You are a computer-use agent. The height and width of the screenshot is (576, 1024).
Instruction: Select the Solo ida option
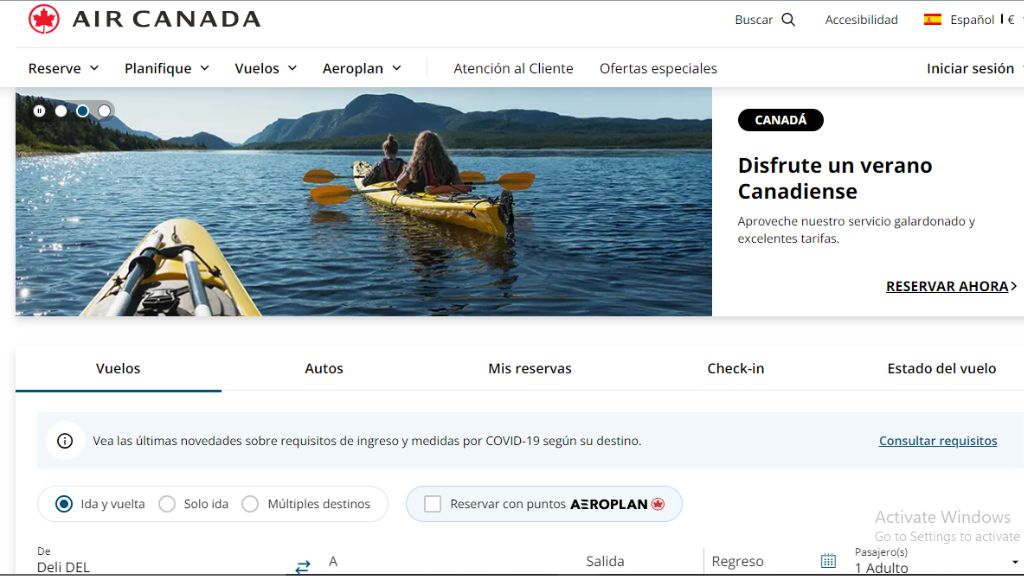click(167, 504)
